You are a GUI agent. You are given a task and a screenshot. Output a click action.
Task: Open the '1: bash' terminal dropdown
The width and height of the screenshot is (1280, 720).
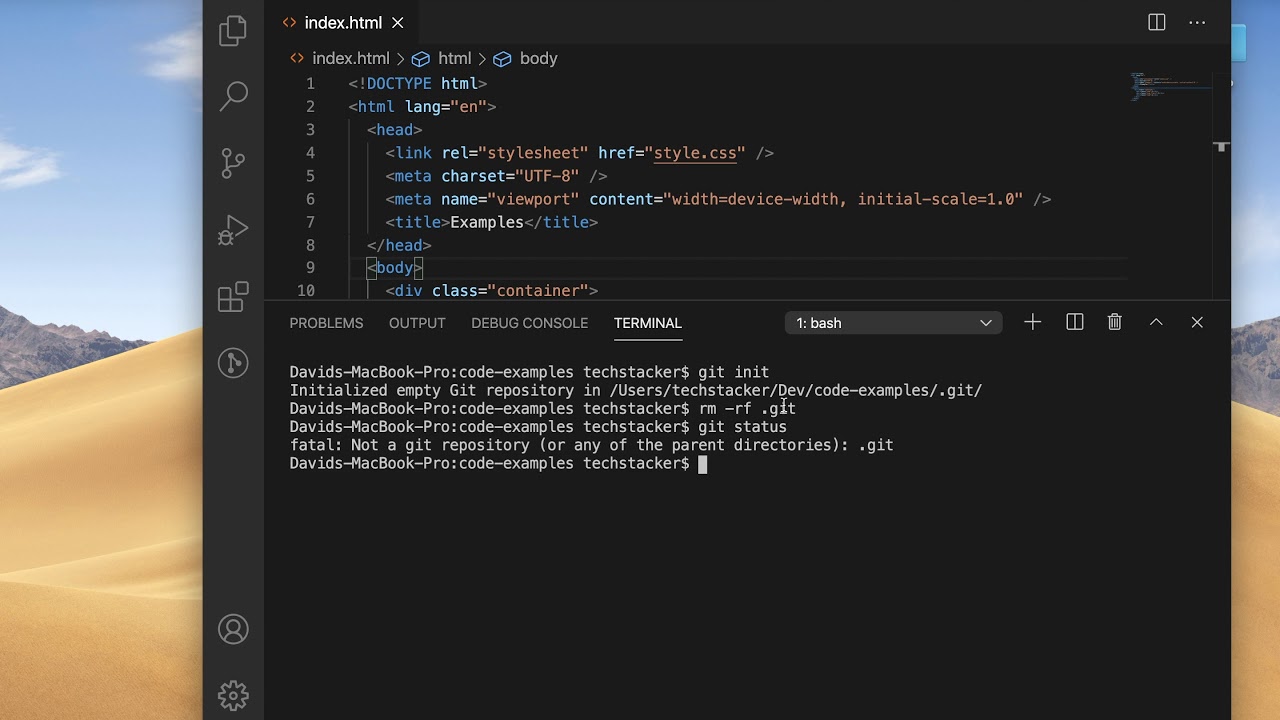(894, 323)
